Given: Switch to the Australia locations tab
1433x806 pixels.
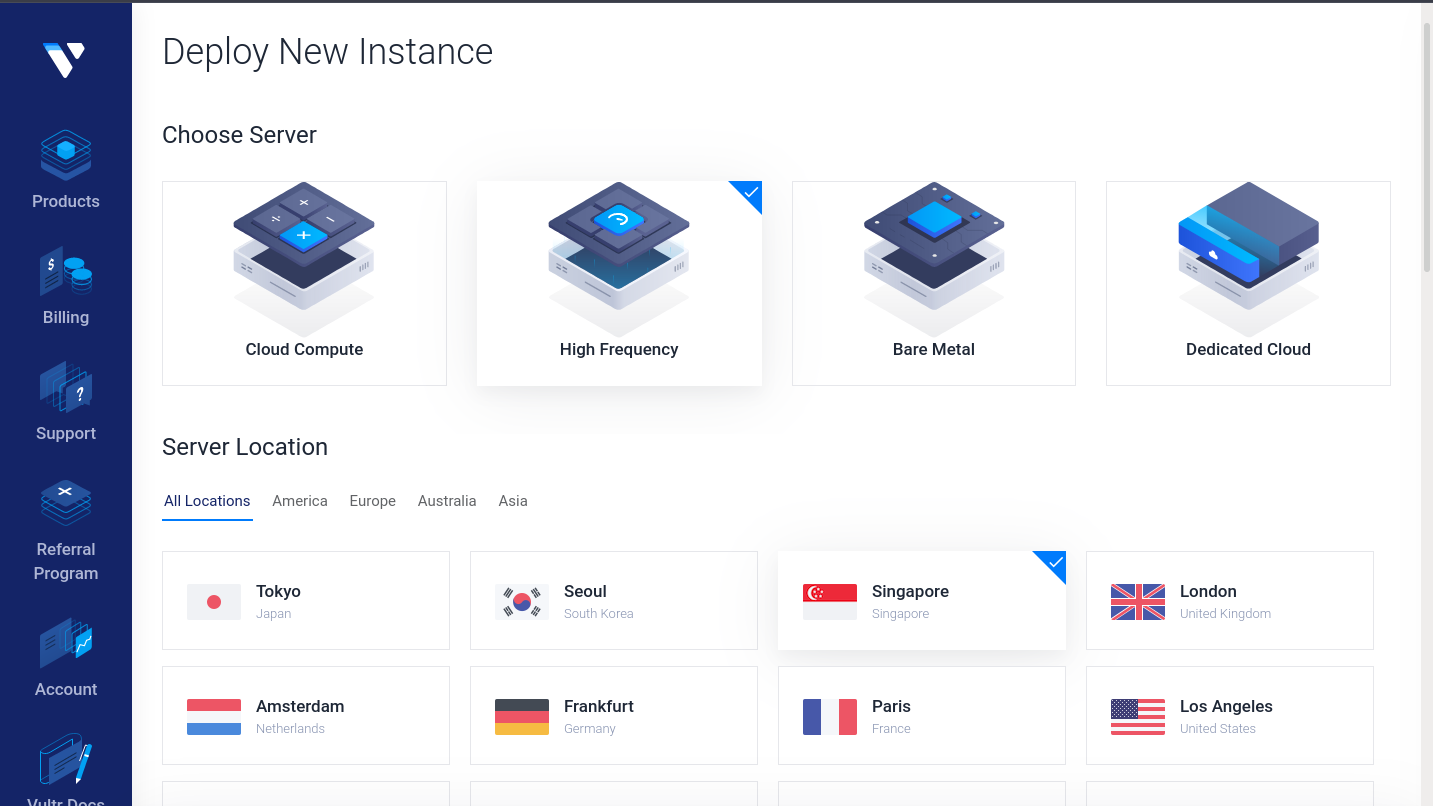Looking at the screenshot, I should (x=447, y=501).
